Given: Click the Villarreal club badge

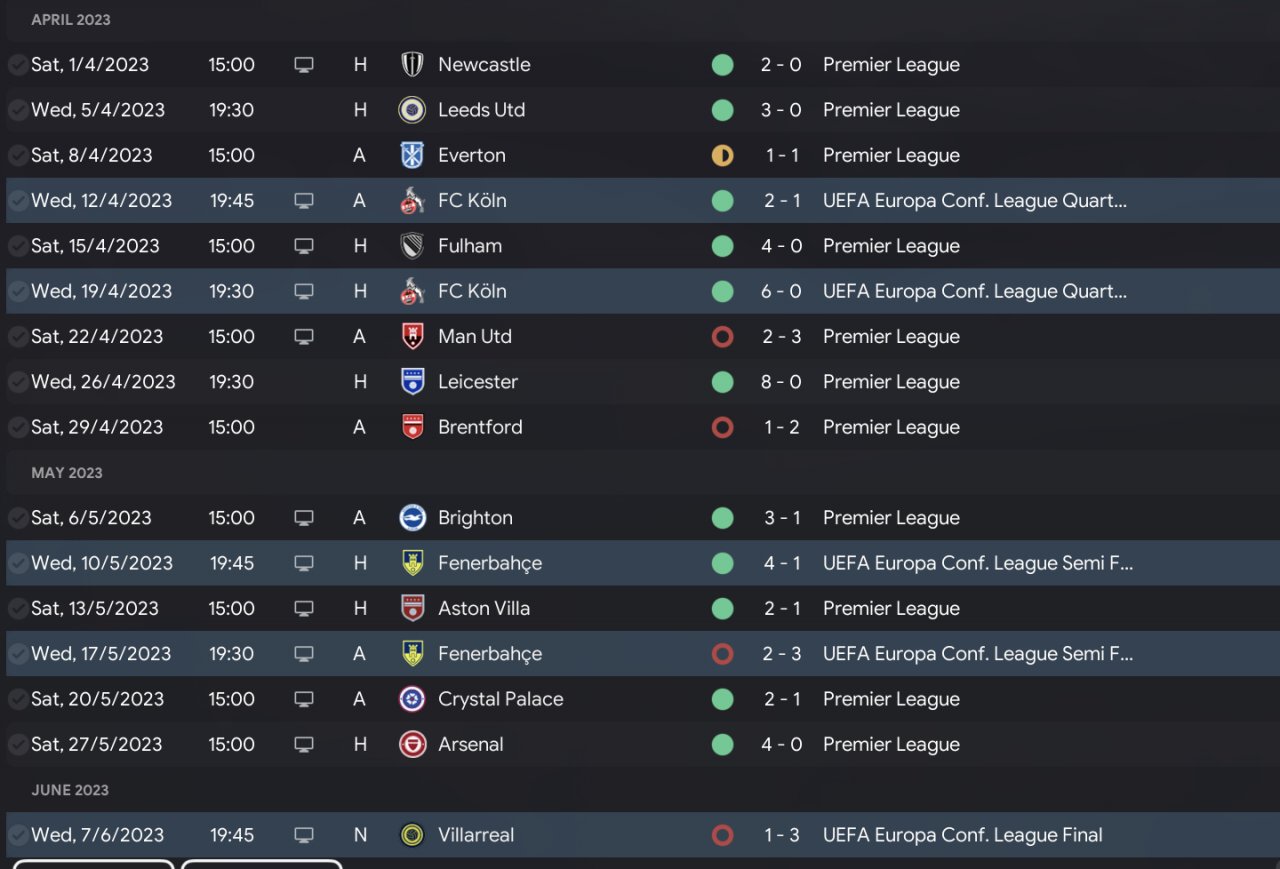Looking at the screenshot, I should (412, 835).
